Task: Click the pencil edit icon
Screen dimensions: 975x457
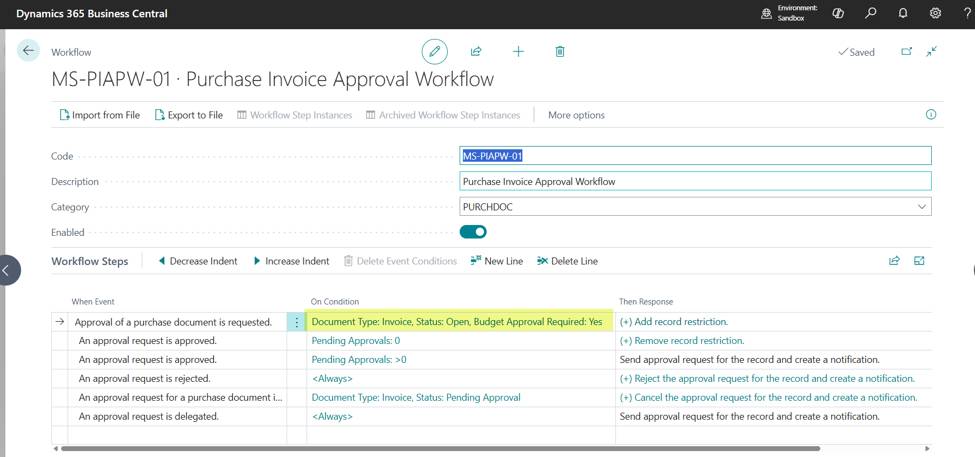Action: 435,52
